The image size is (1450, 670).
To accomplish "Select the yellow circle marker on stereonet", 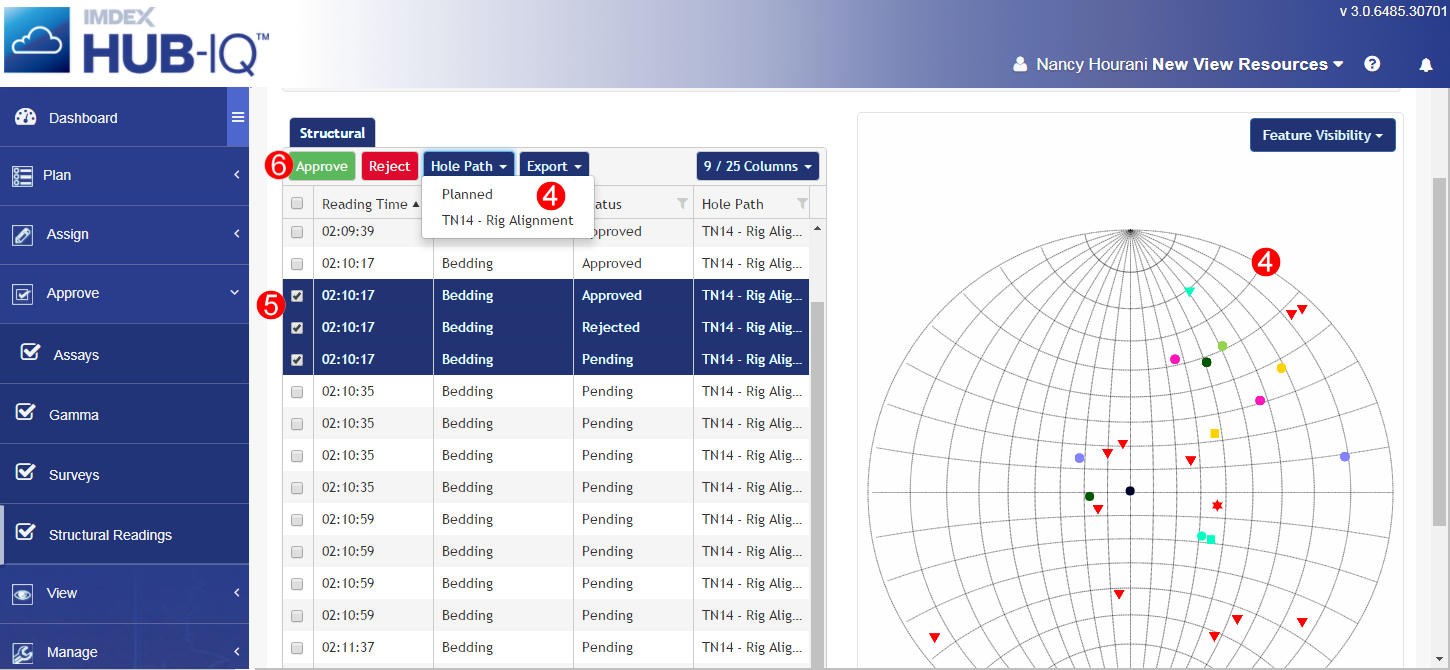I will [x=1281, y=368].
